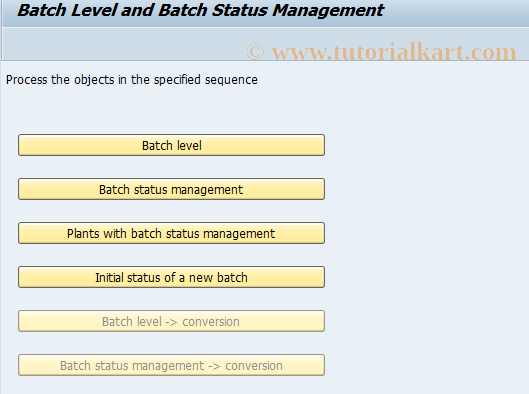Image resolution: width=529 pixels, height=394 pixels.
Task: Click greyed-out Batch status management -> conversion
Action: click(x=171, y=365)
